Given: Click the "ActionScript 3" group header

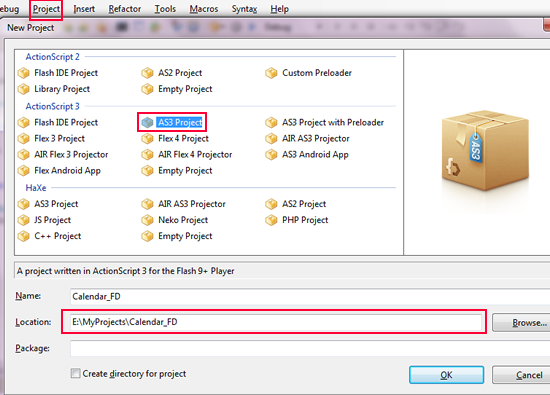Looking at the screenshot, I should (x=53, y=106).
